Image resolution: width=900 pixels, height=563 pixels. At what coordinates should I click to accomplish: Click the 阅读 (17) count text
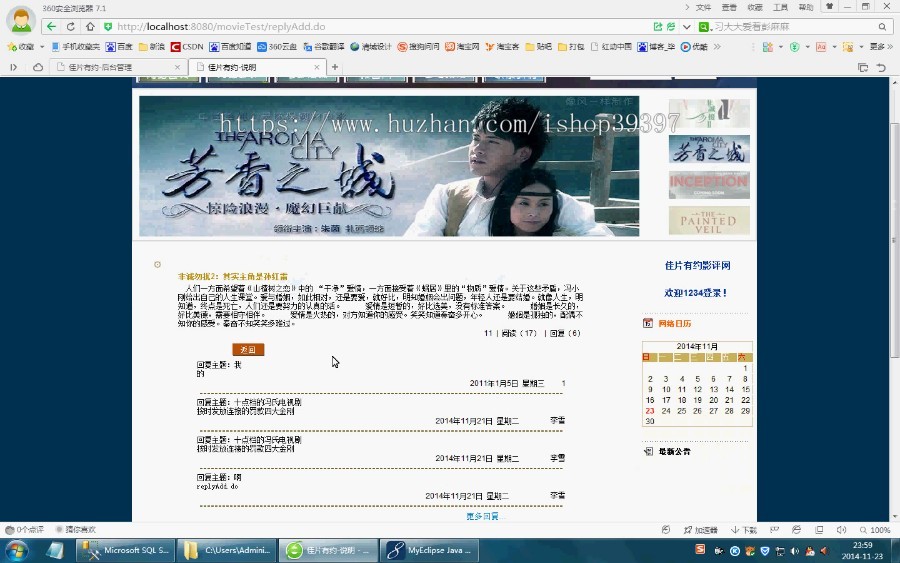point(519,333)
